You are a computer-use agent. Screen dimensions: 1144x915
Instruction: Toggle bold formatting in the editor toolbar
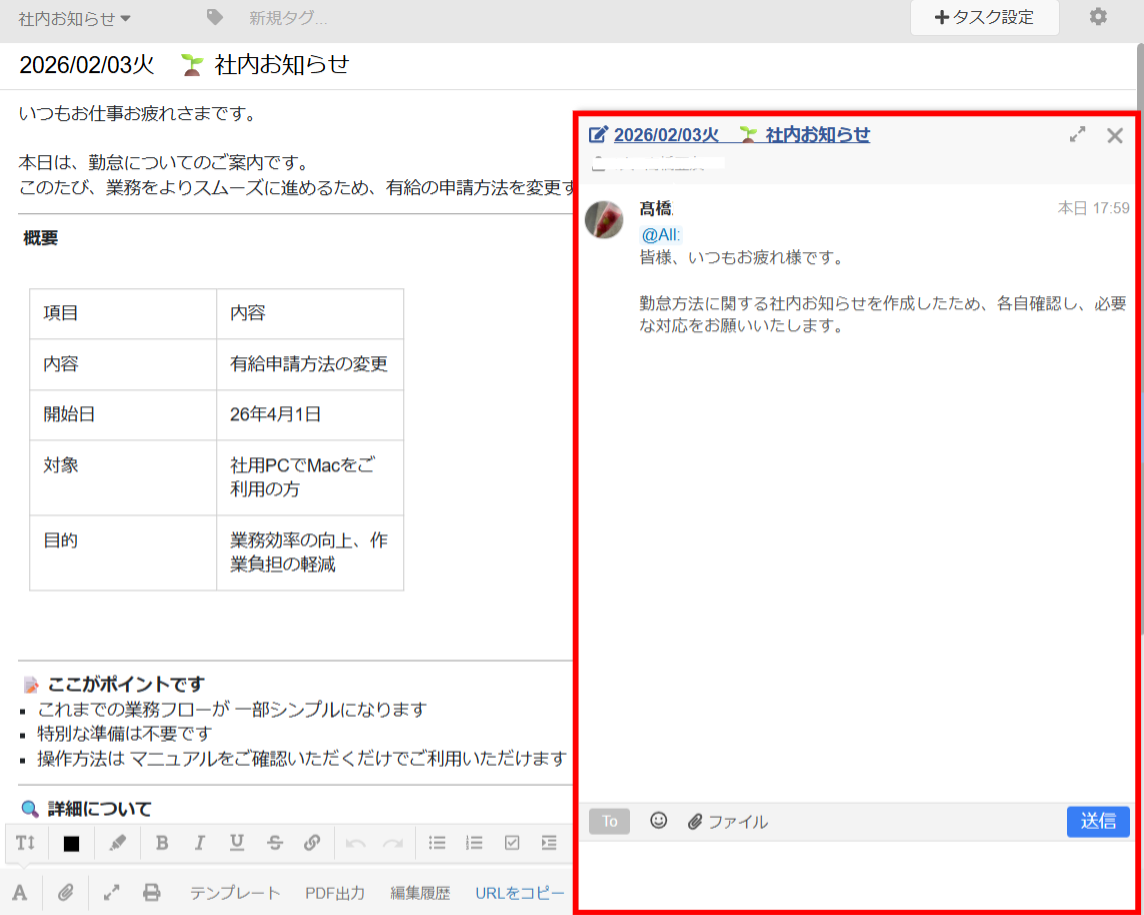tap(162, 843)
